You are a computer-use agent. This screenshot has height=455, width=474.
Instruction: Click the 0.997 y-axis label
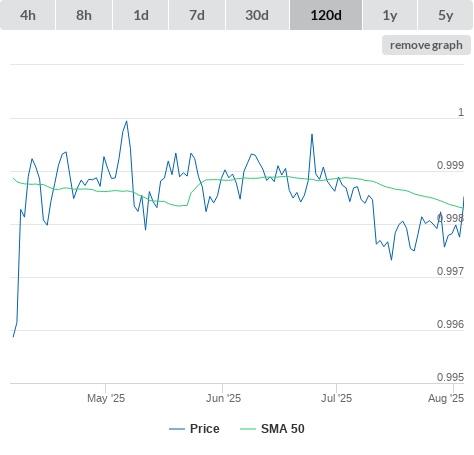tap(450, 271)
